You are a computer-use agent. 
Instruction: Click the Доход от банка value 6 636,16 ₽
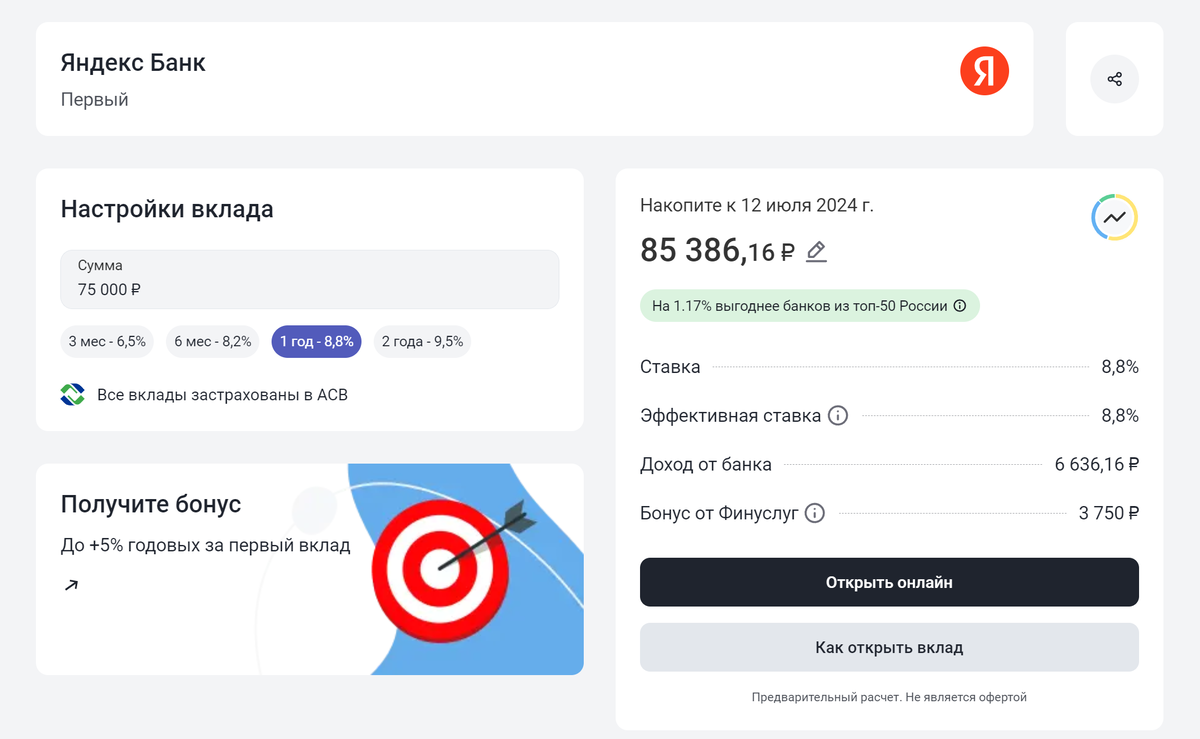click(1097, 464)
